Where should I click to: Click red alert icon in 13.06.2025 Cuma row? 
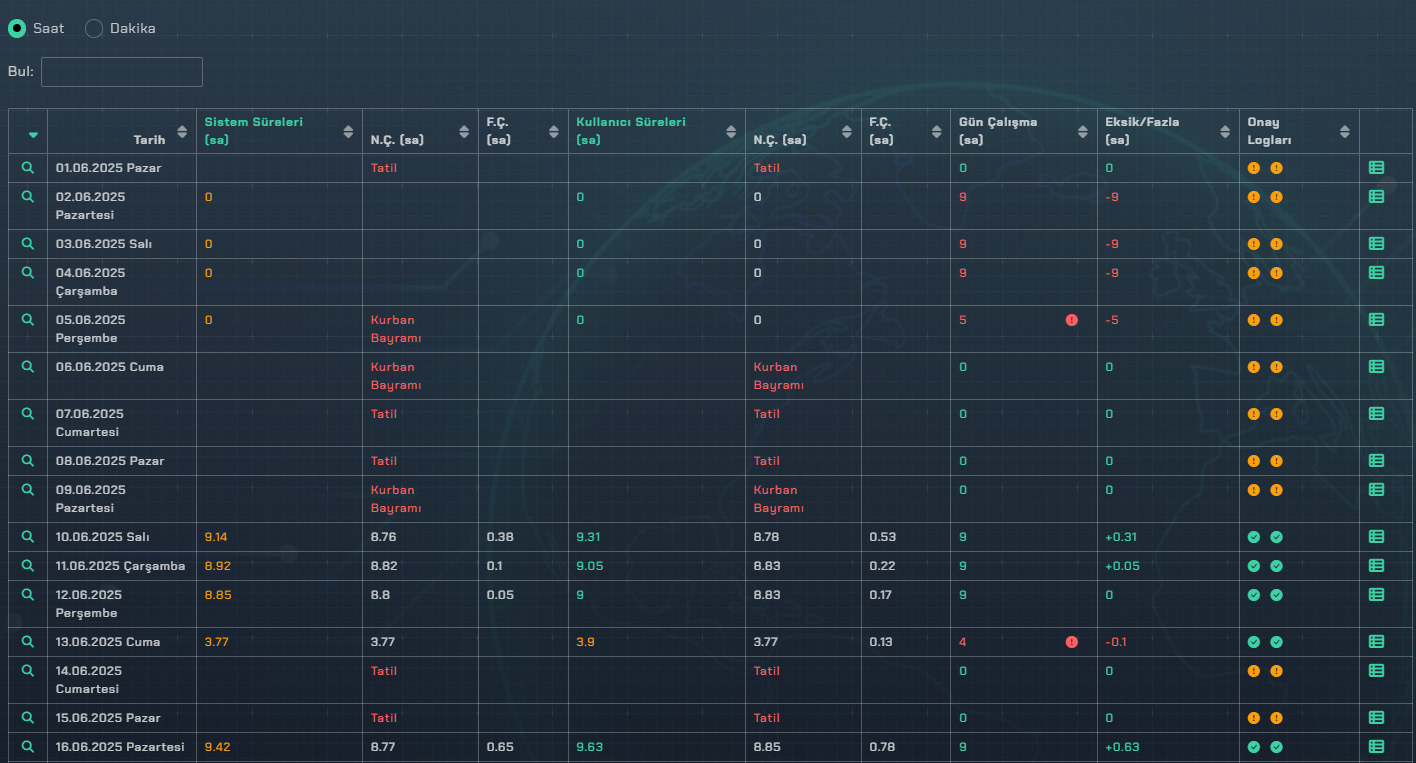point(1072,642)
